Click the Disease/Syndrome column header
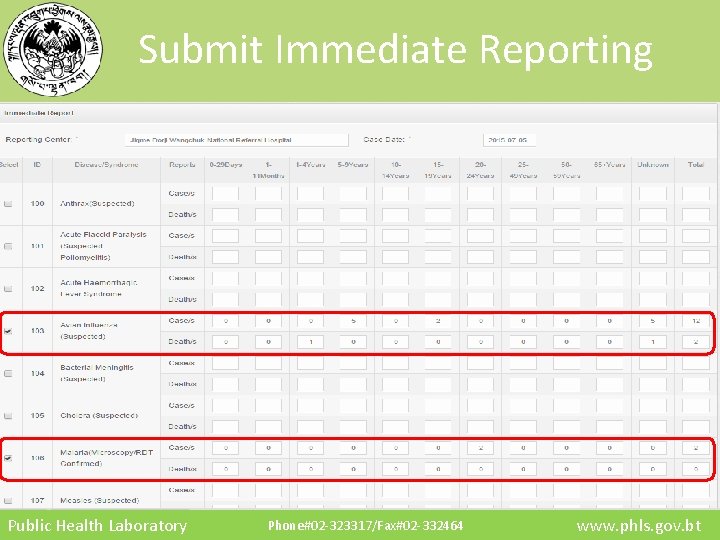 pos(107,164)
